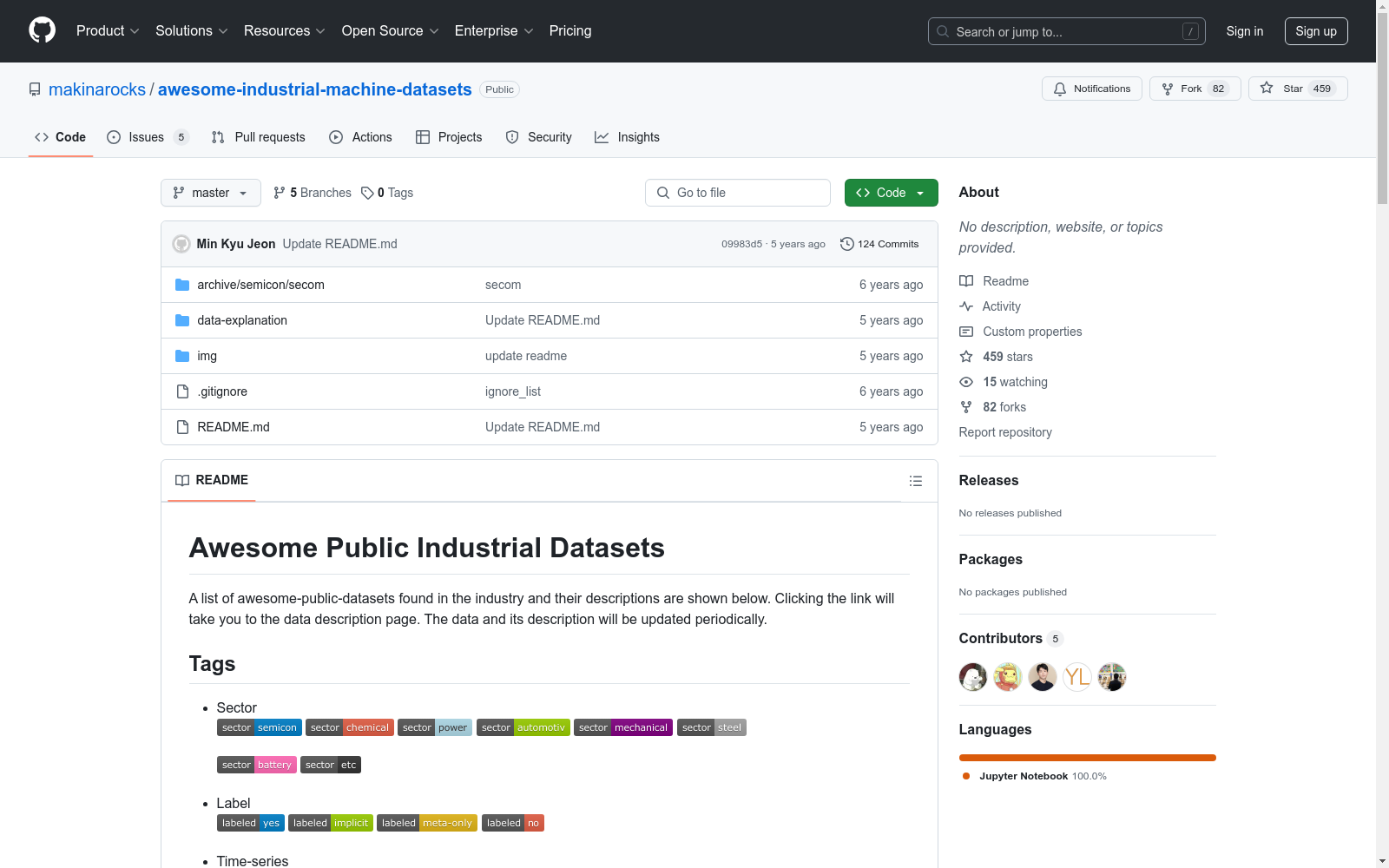Click the fork icon on Fork button

(1168, 89)
